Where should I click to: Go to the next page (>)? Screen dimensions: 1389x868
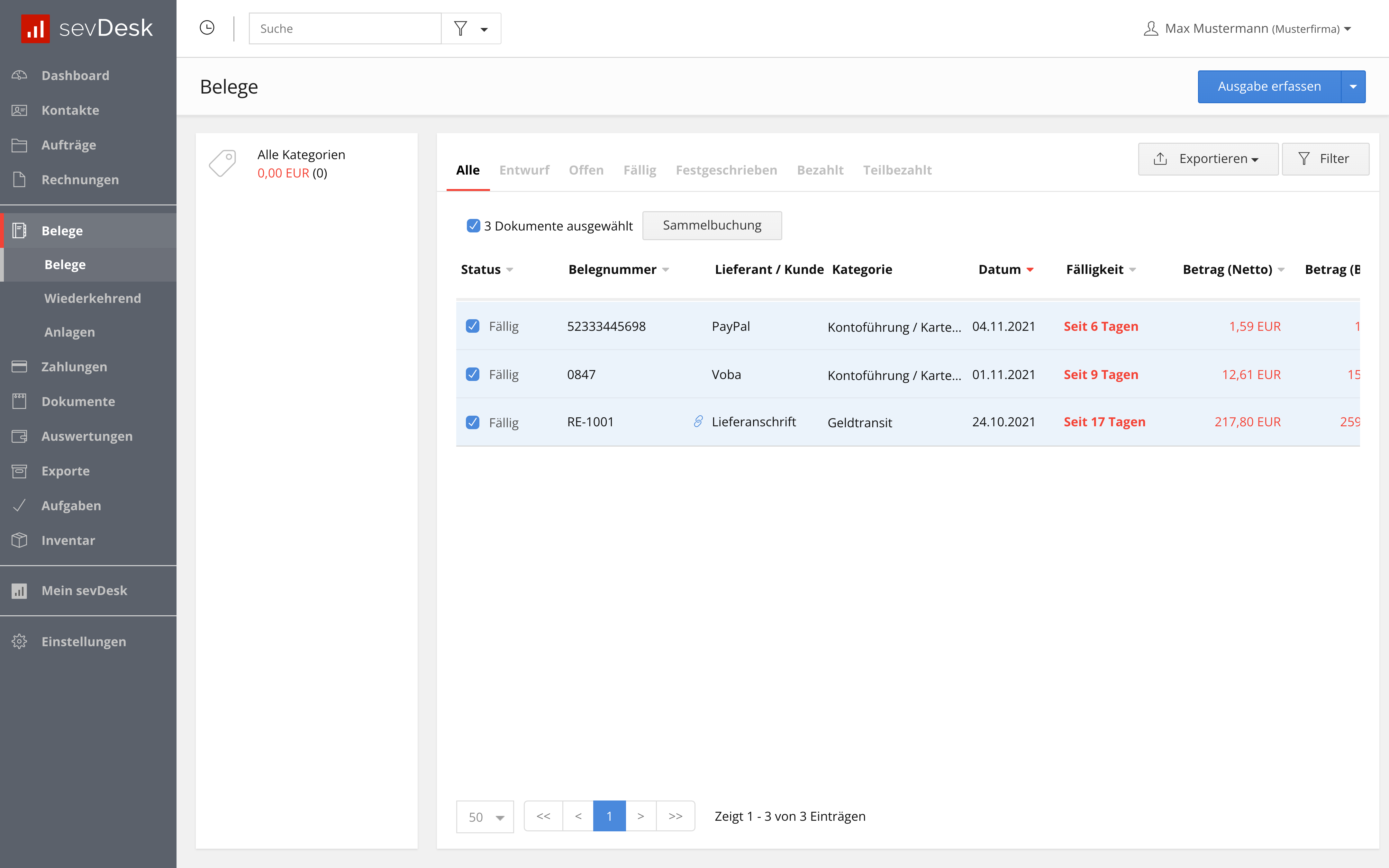pyautogui.click(x=640, y=816)
